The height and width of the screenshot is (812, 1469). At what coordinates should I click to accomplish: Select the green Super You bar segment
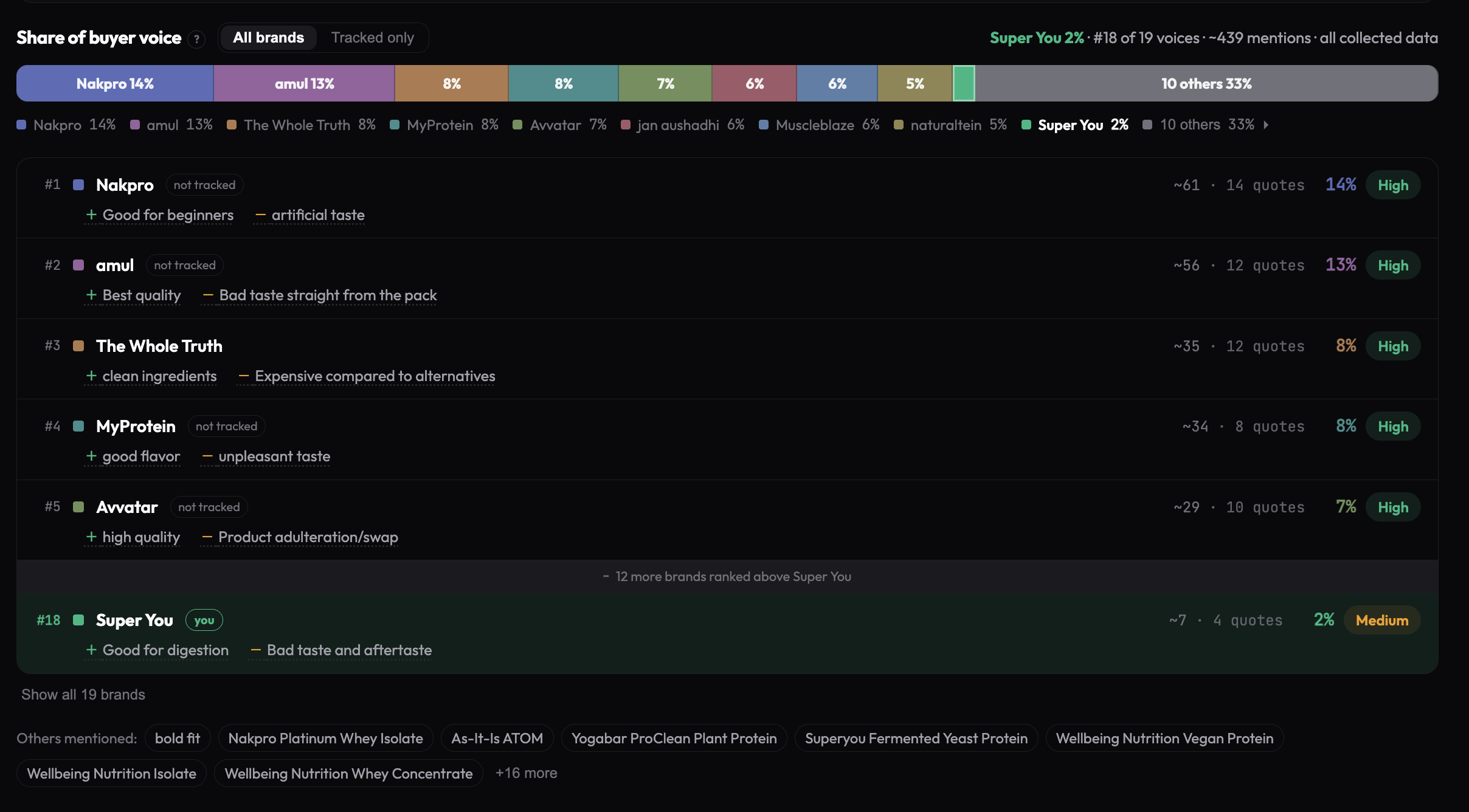[964, 83]
